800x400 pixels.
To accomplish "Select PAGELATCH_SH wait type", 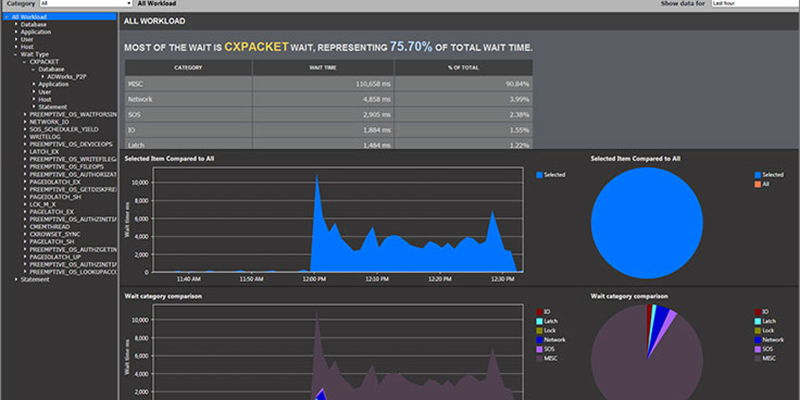I will click(x=52, y=242).
